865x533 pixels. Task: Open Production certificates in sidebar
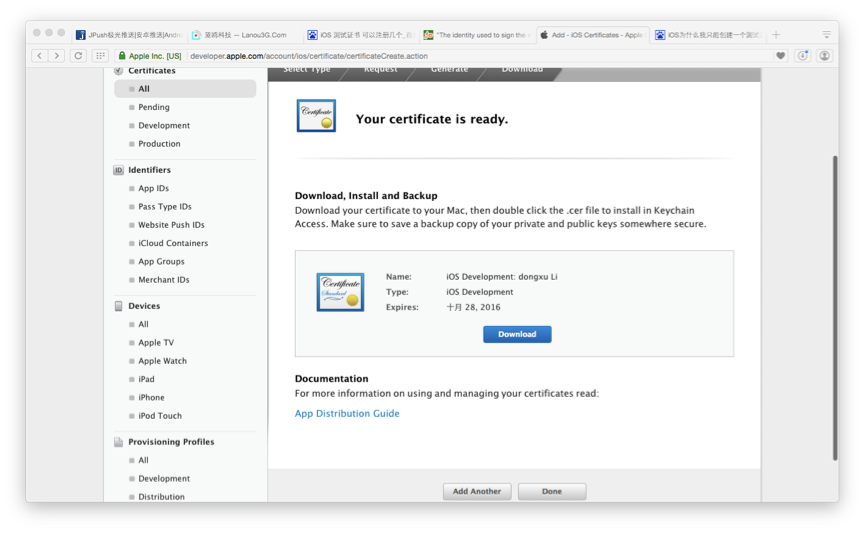tap(159, 143)
